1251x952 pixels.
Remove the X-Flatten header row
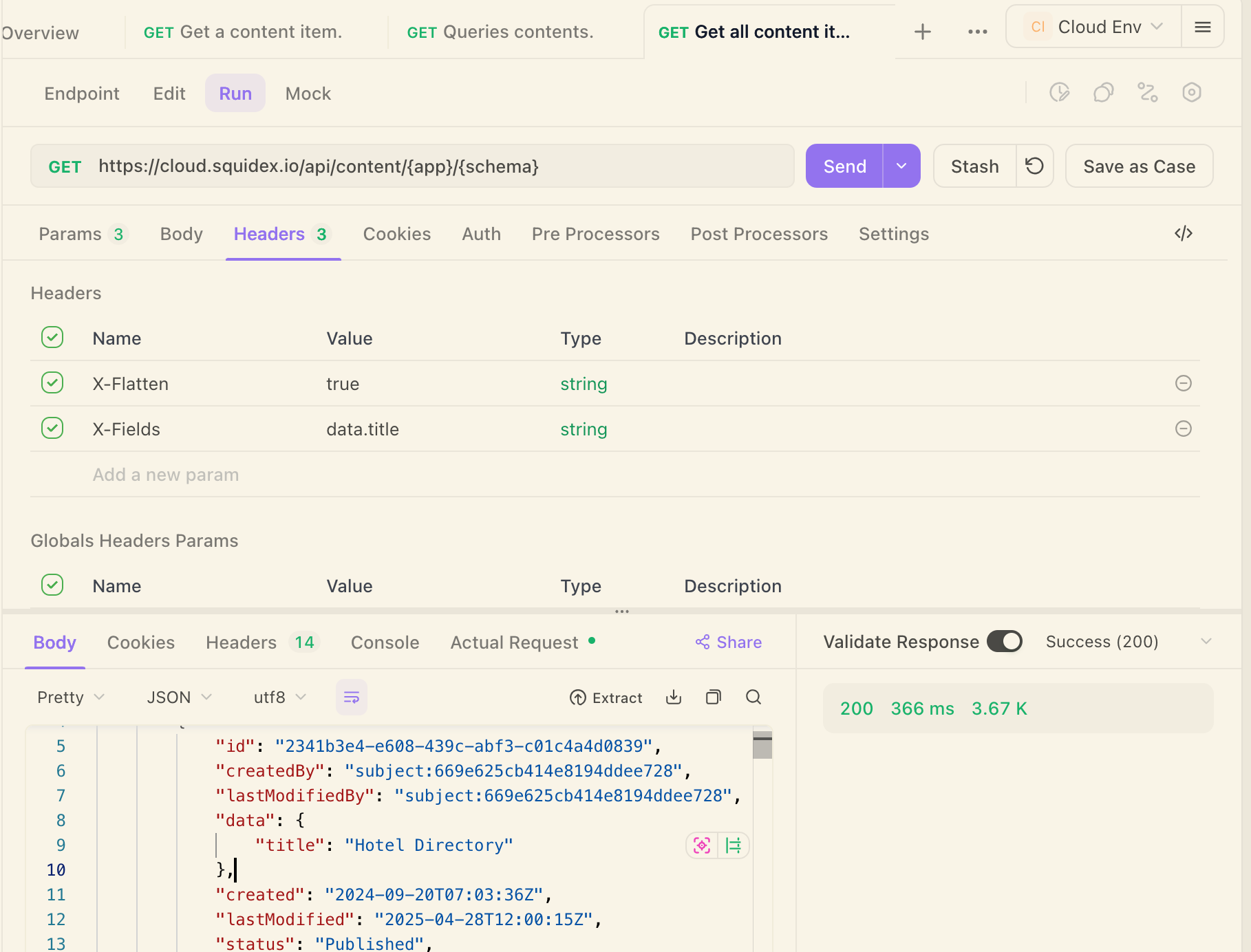(1183, 383)
